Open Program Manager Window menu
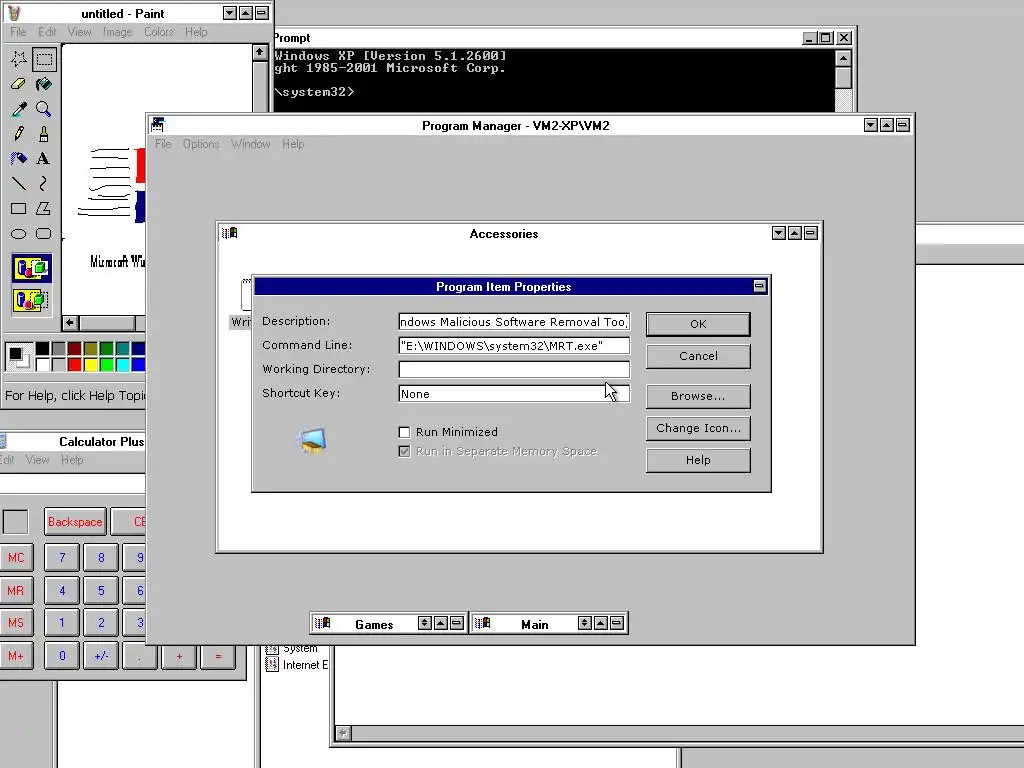 [x=251, y=144]
